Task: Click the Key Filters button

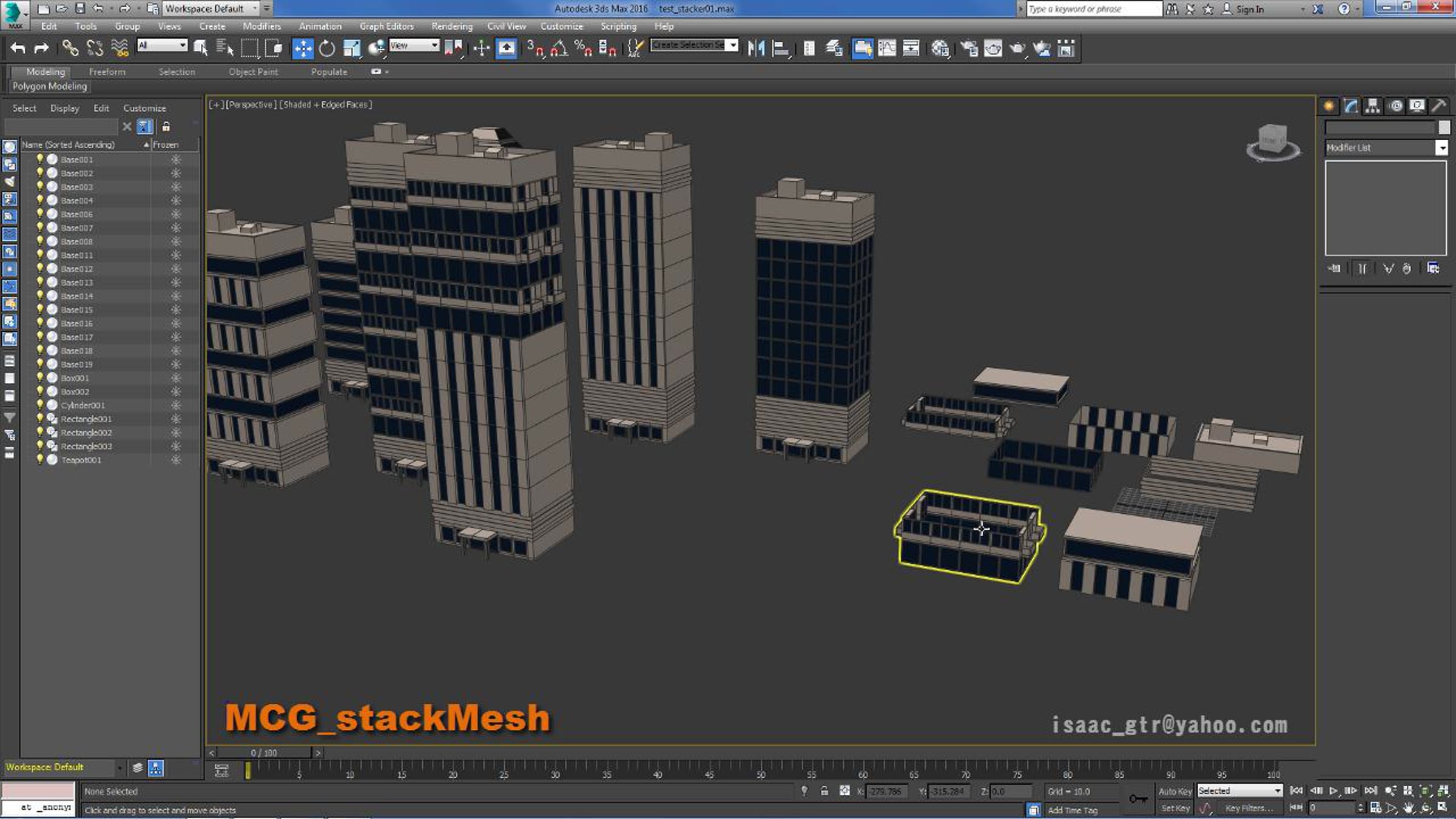Action: (x=1249, y=808)
